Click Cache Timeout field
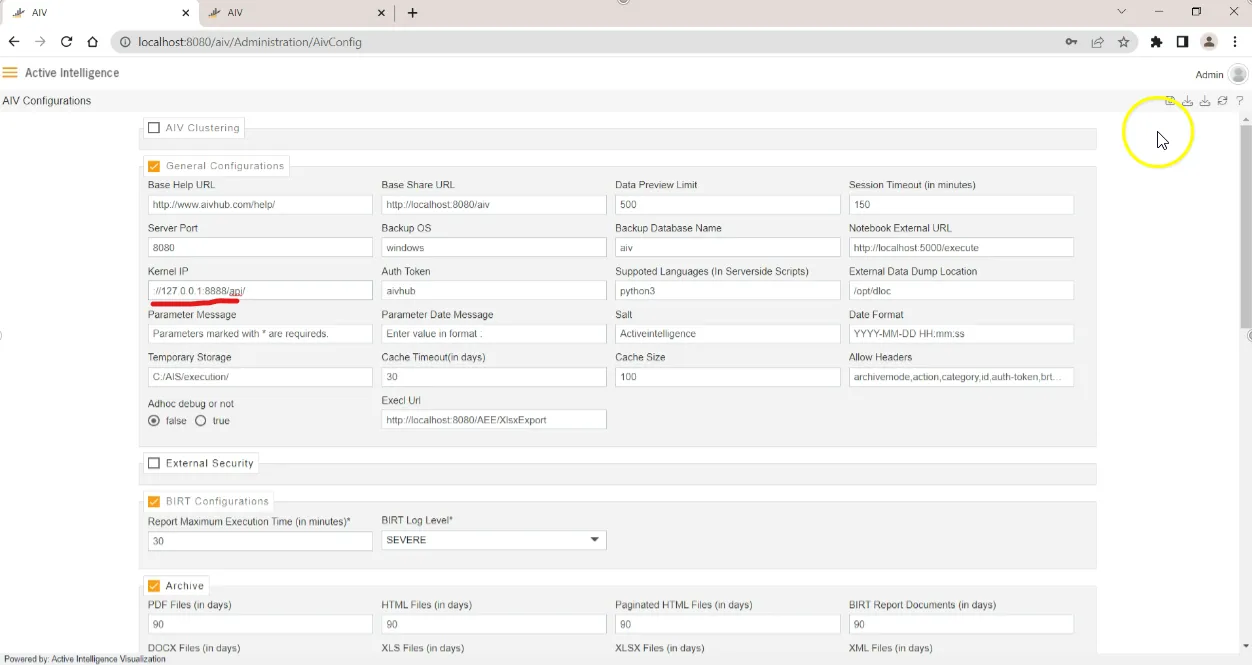1252x665 pixels. [494, 377]
